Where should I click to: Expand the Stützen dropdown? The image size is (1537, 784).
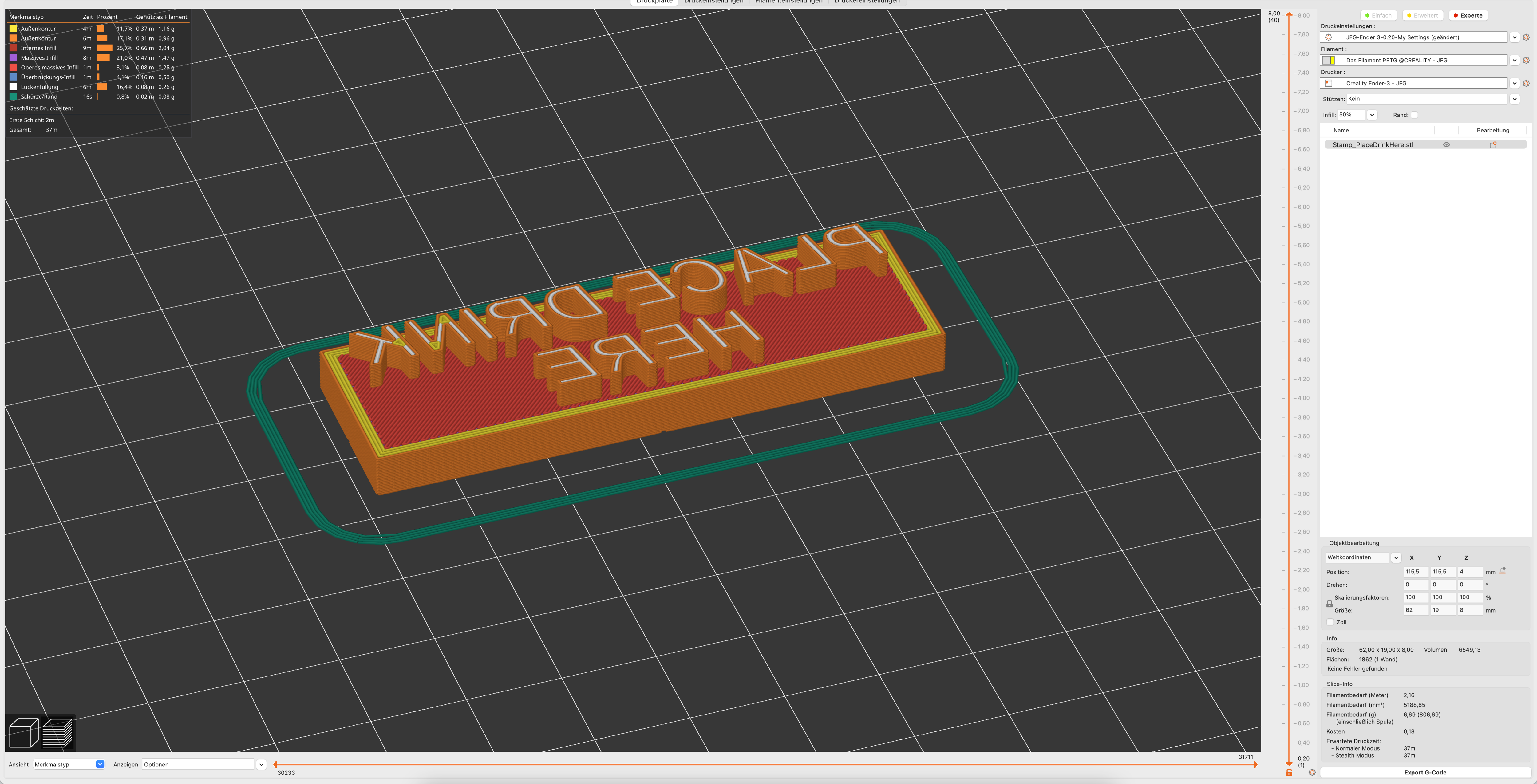tap(1514, 99)
